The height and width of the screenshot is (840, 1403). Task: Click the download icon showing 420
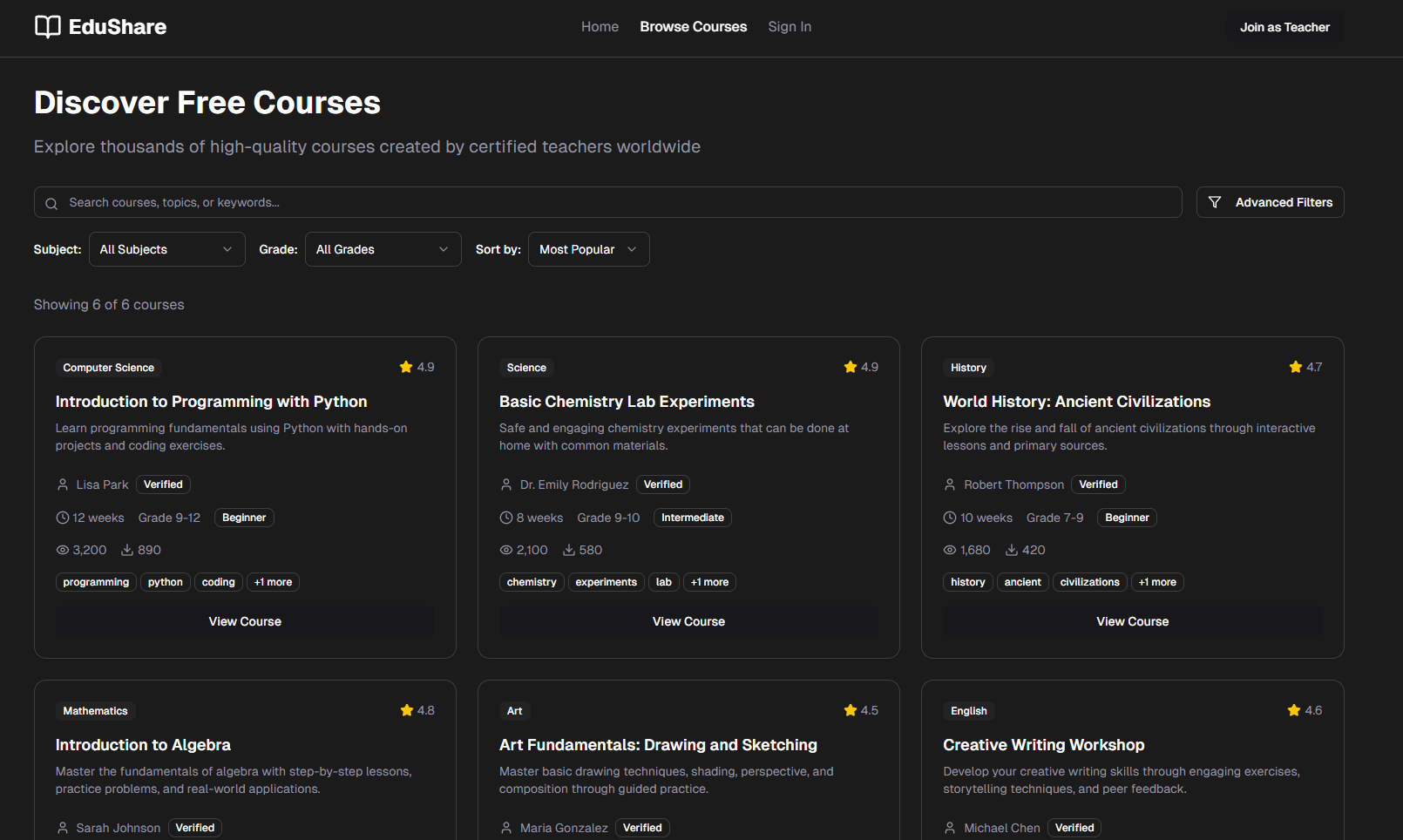point(1012,550)
